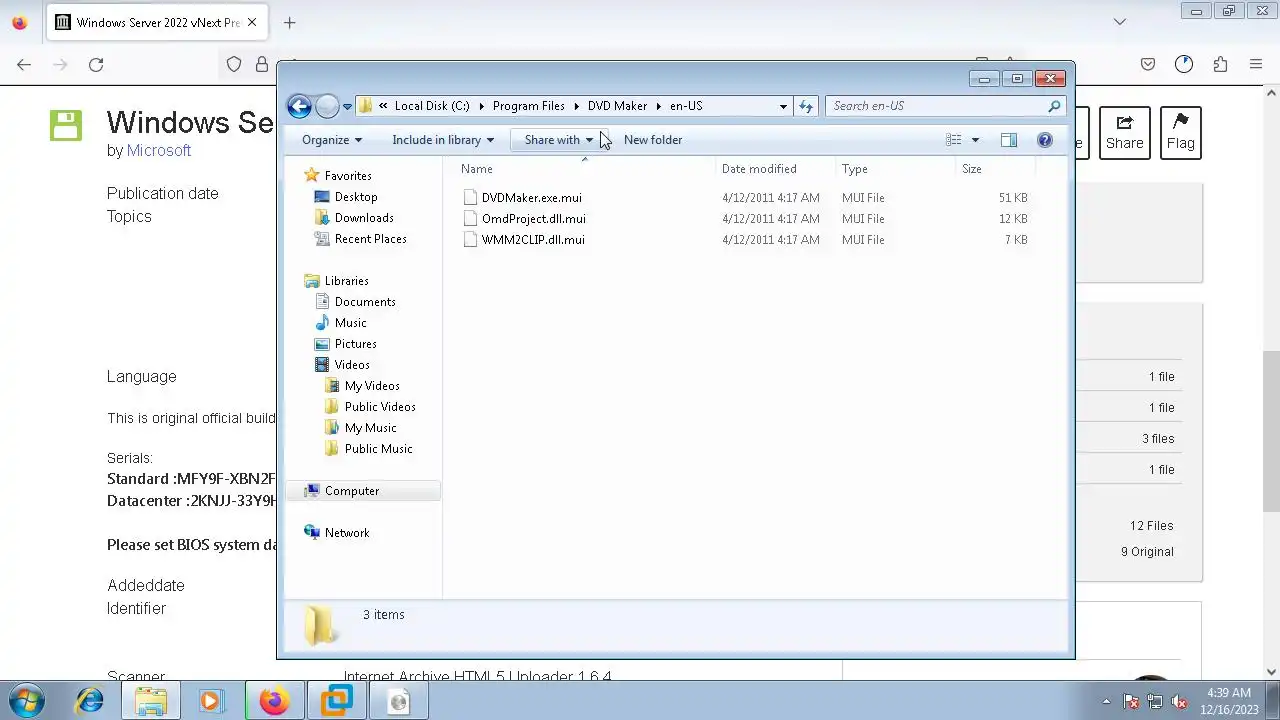Click the Explorer Forward arrow button
The image size is (1280, 720).
(327, 106)
